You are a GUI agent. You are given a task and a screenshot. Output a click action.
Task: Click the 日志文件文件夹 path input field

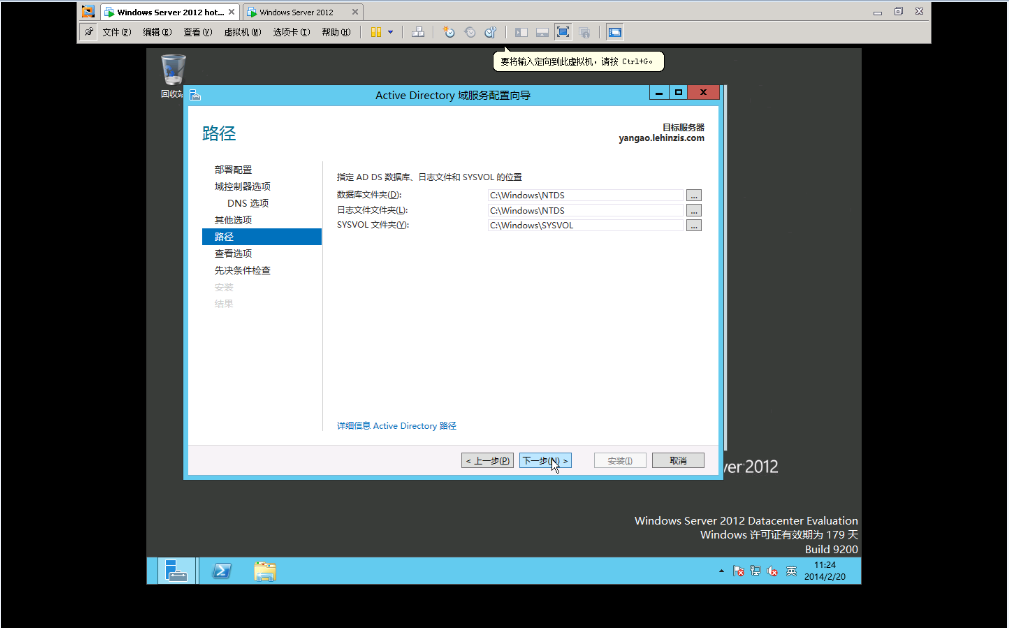click(x=586, y=210)
